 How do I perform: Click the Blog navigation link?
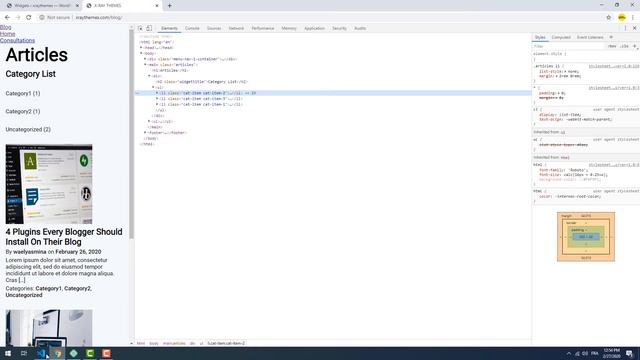[x=6, y=27]
